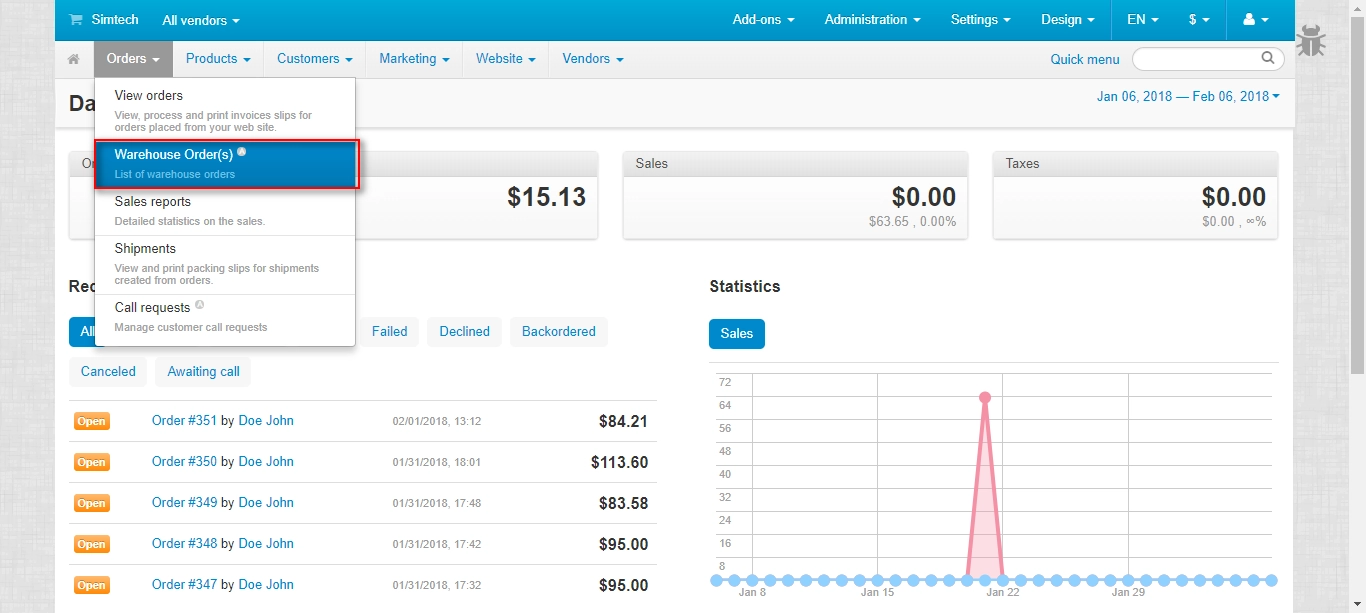
Task: Filter recent orders by Awaiting call
Action: coord(203,372)
